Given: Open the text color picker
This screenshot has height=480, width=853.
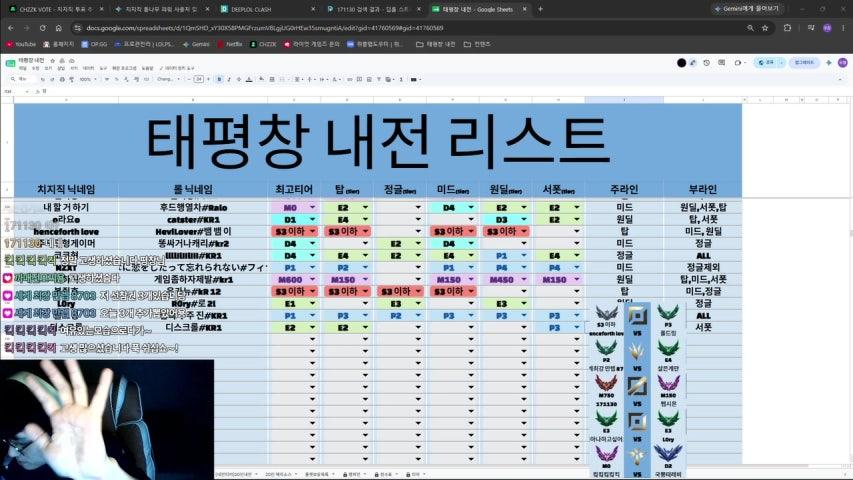Looking at the screenshot, I should pyautogui.click(x=249, y=79).
